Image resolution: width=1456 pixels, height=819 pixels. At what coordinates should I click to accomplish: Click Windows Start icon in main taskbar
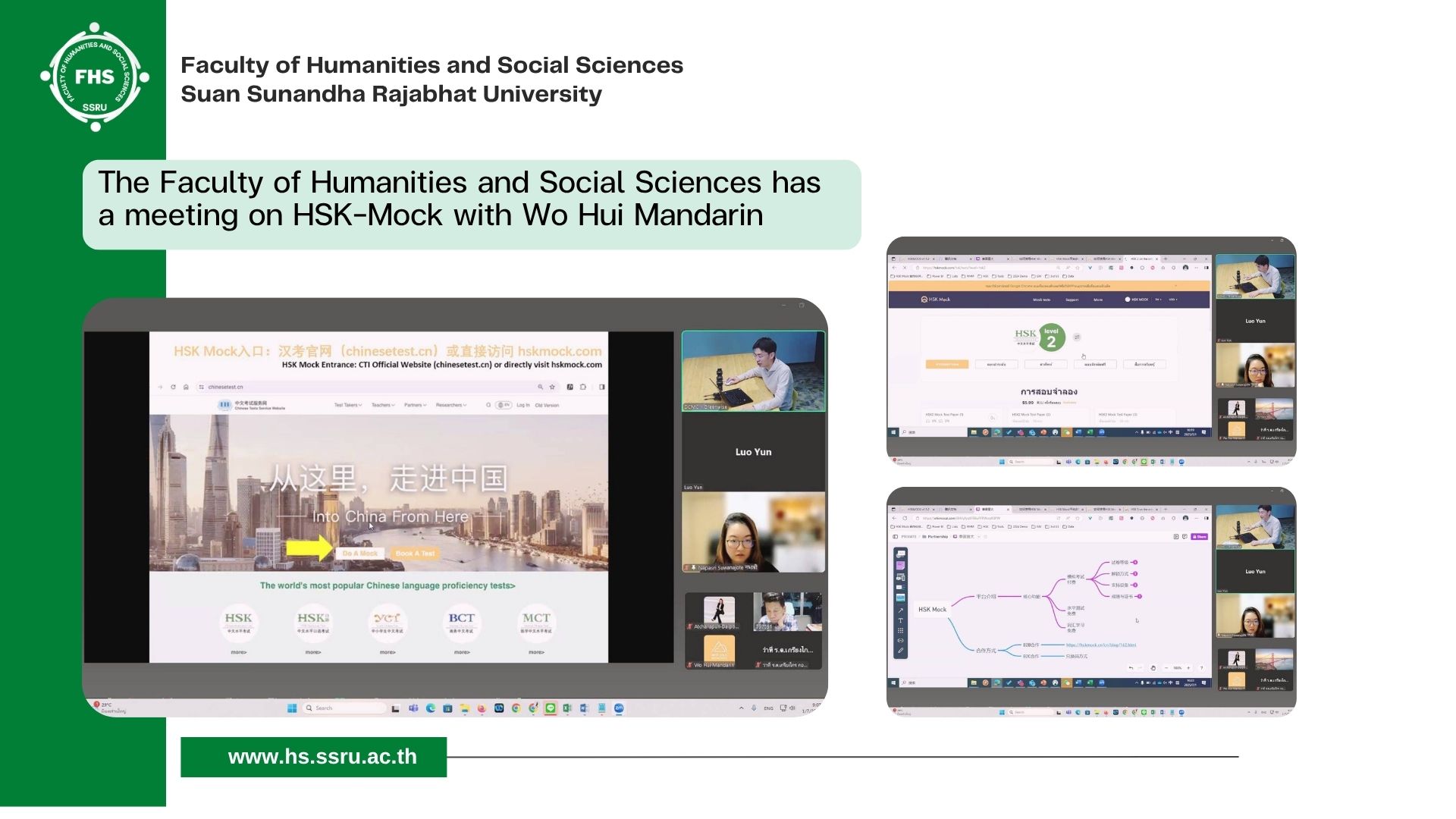point(292,708)
